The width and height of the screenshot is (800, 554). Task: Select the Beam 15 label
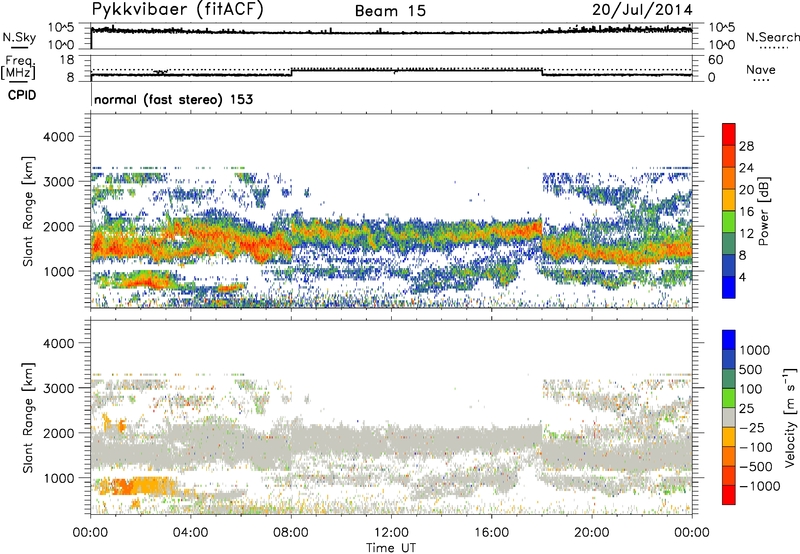[390, 11]
